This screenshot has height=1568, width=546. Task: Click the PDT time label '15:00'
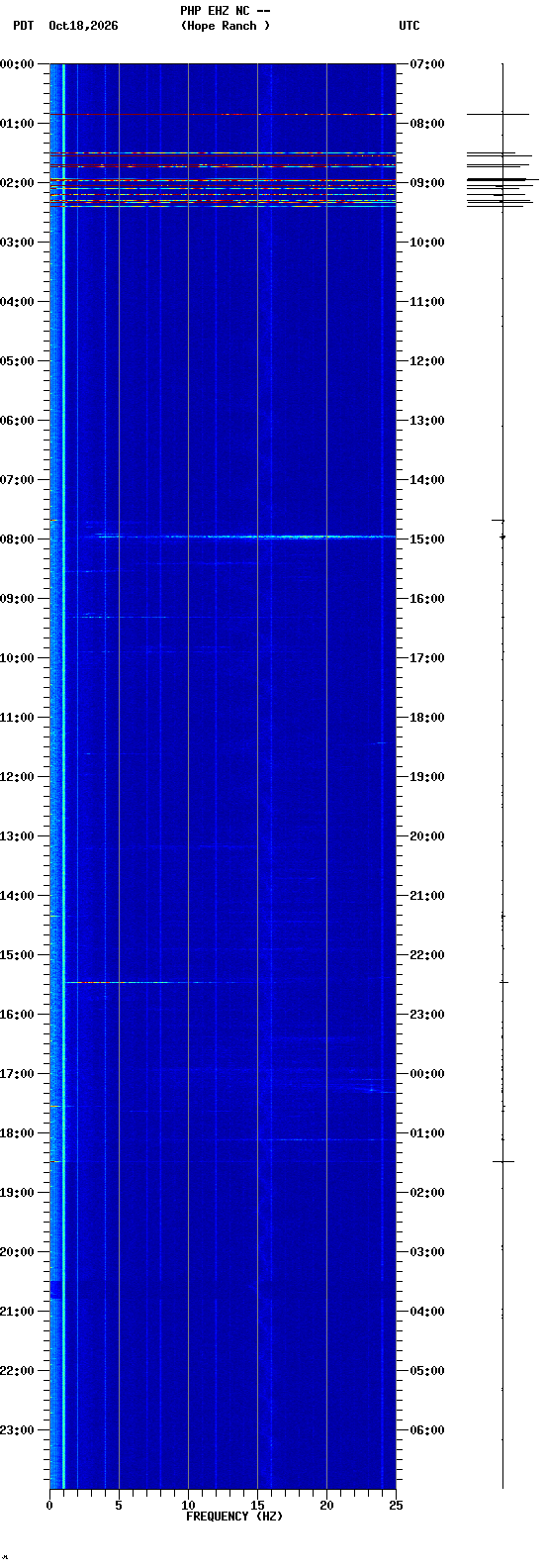[18, 955]
